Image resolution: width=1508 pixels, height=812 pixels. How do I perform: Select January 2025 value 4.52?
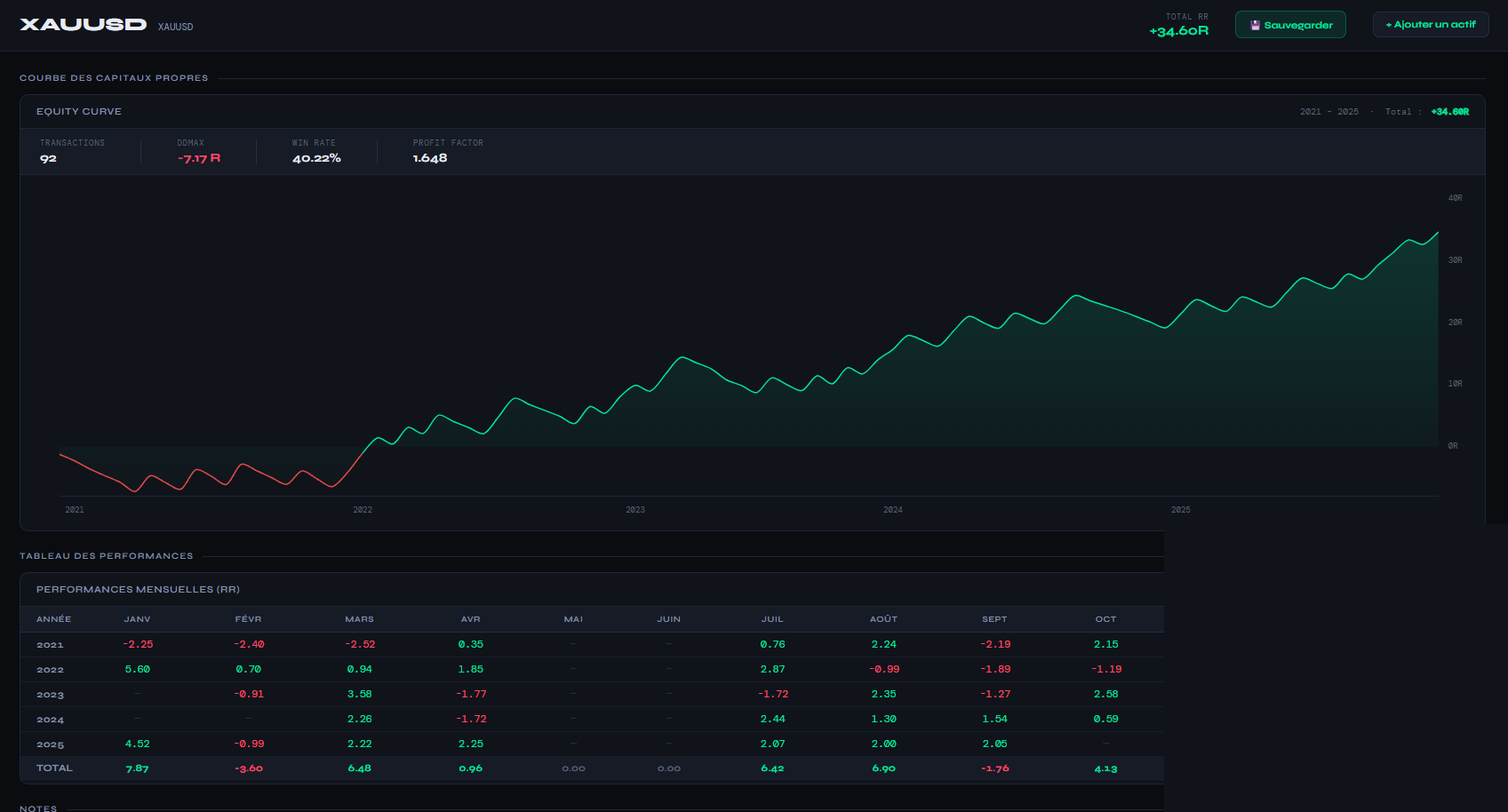click(x=138, y=744)
